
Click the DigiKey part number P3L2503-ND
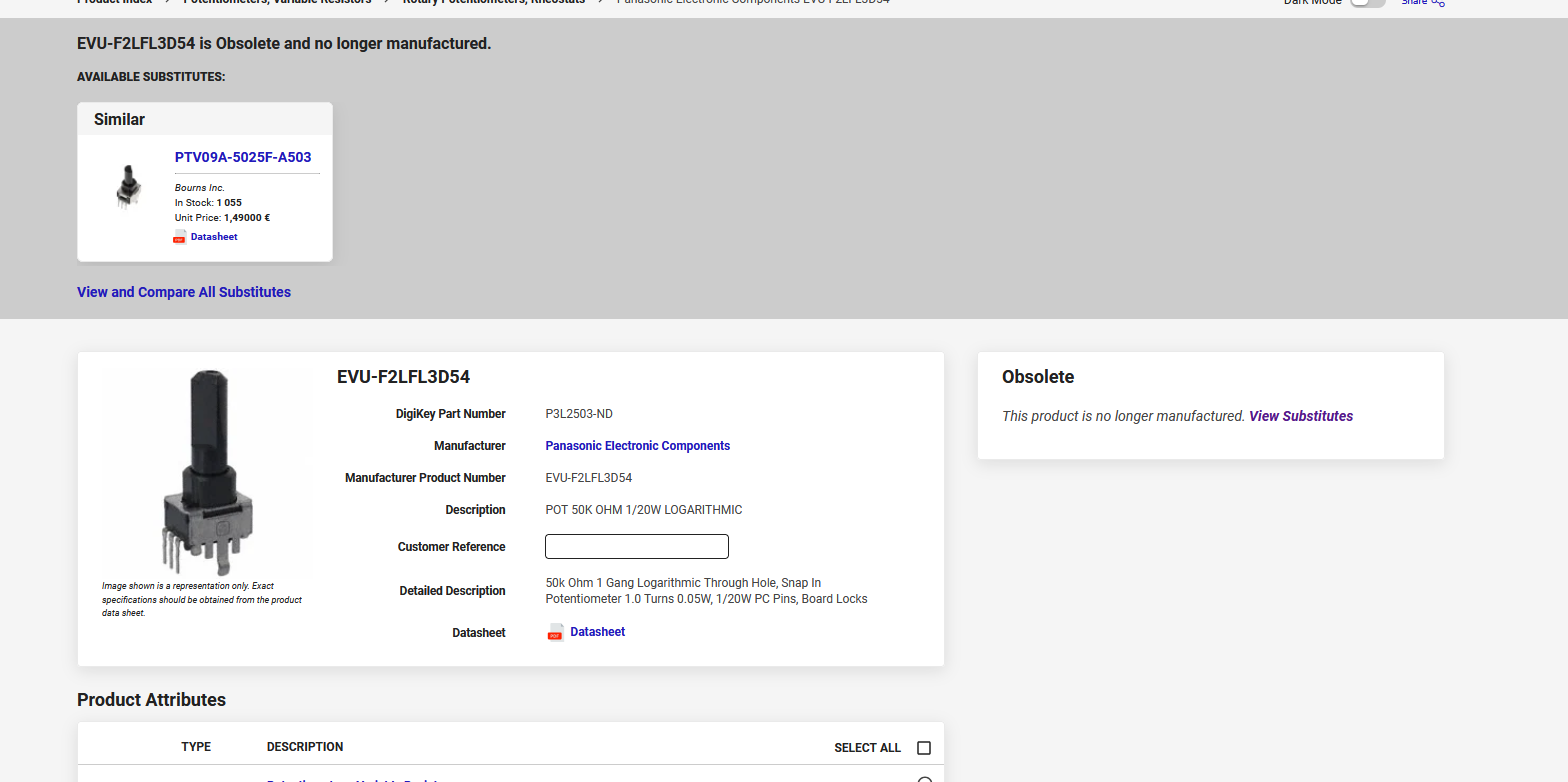579,414
